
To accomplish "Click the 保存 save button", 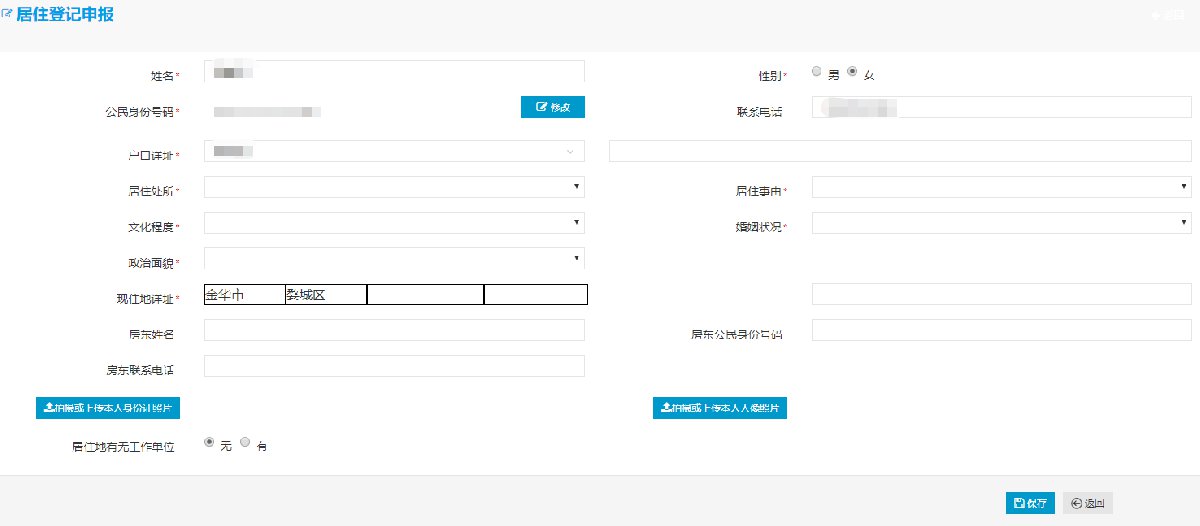I will tap(1030, 503).
